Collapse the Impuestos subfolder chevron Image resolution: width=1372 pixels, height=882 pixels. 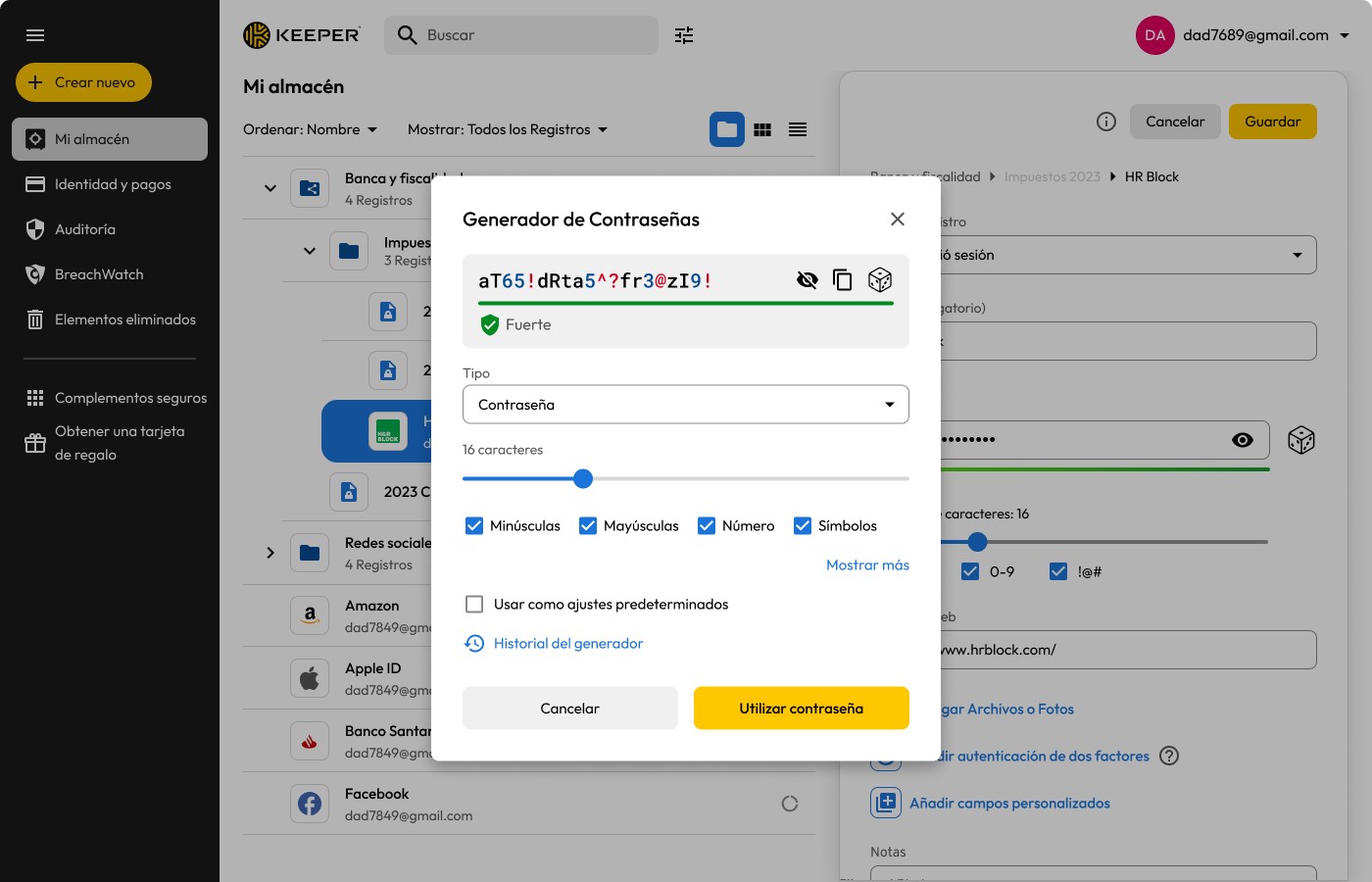[x=310, y=251]
